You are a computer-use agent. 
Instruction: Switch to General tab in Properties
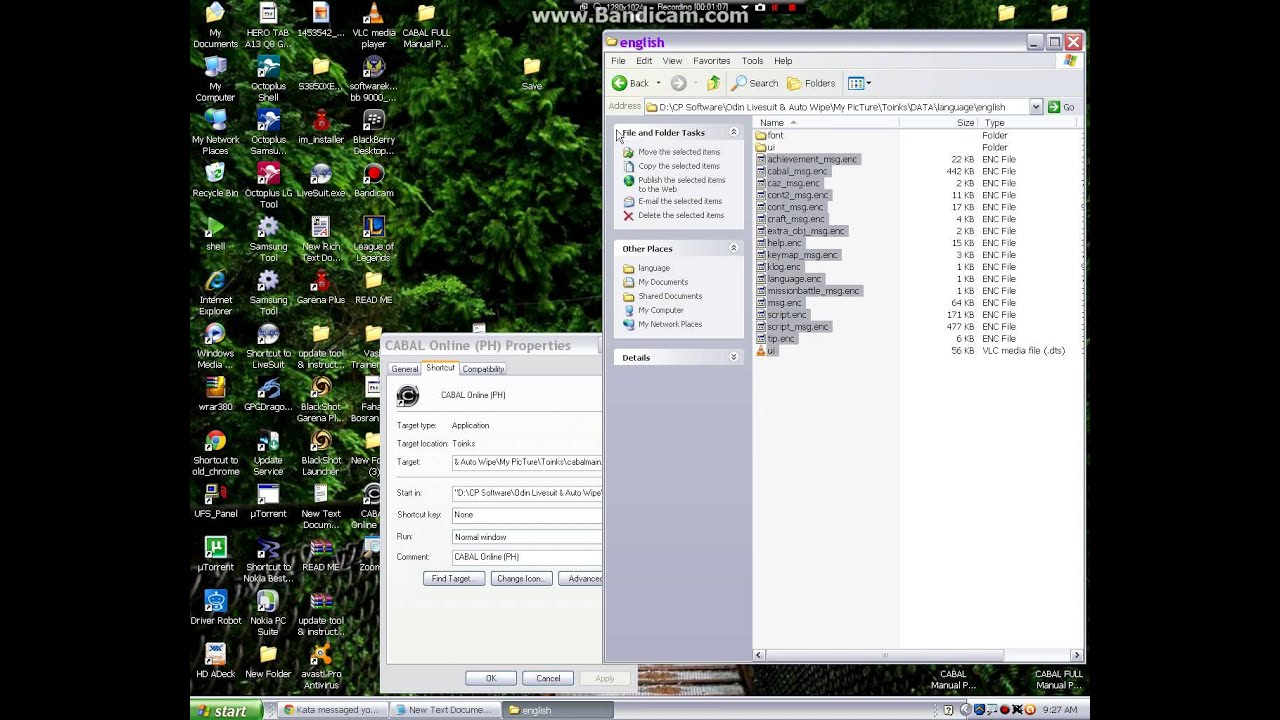click(405, 369)
